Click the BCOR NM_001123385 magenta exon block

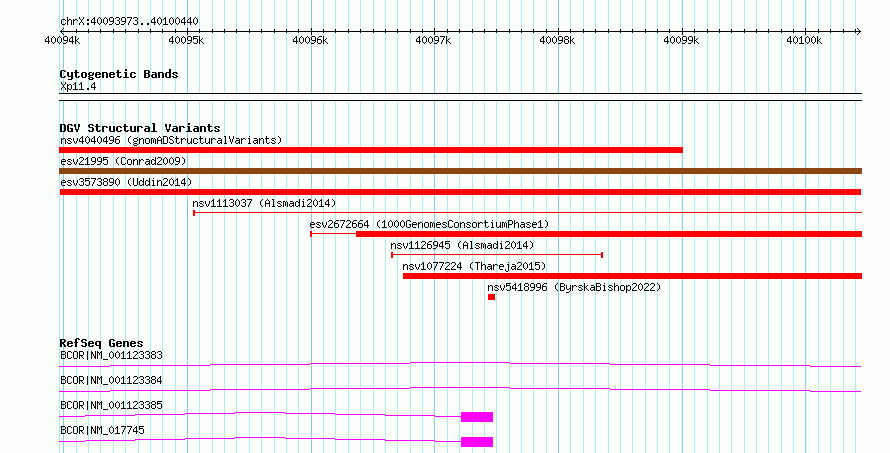(x=477, y=417)
